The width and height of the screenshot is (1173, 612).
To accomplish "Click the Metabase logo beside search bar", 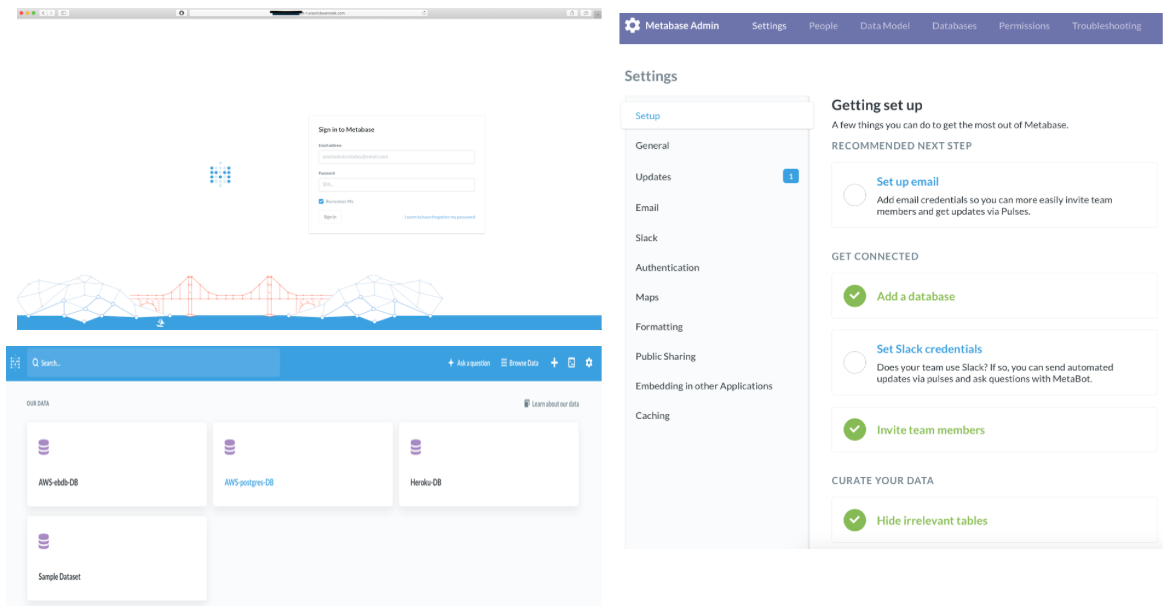I will click(x=15, y=363).
